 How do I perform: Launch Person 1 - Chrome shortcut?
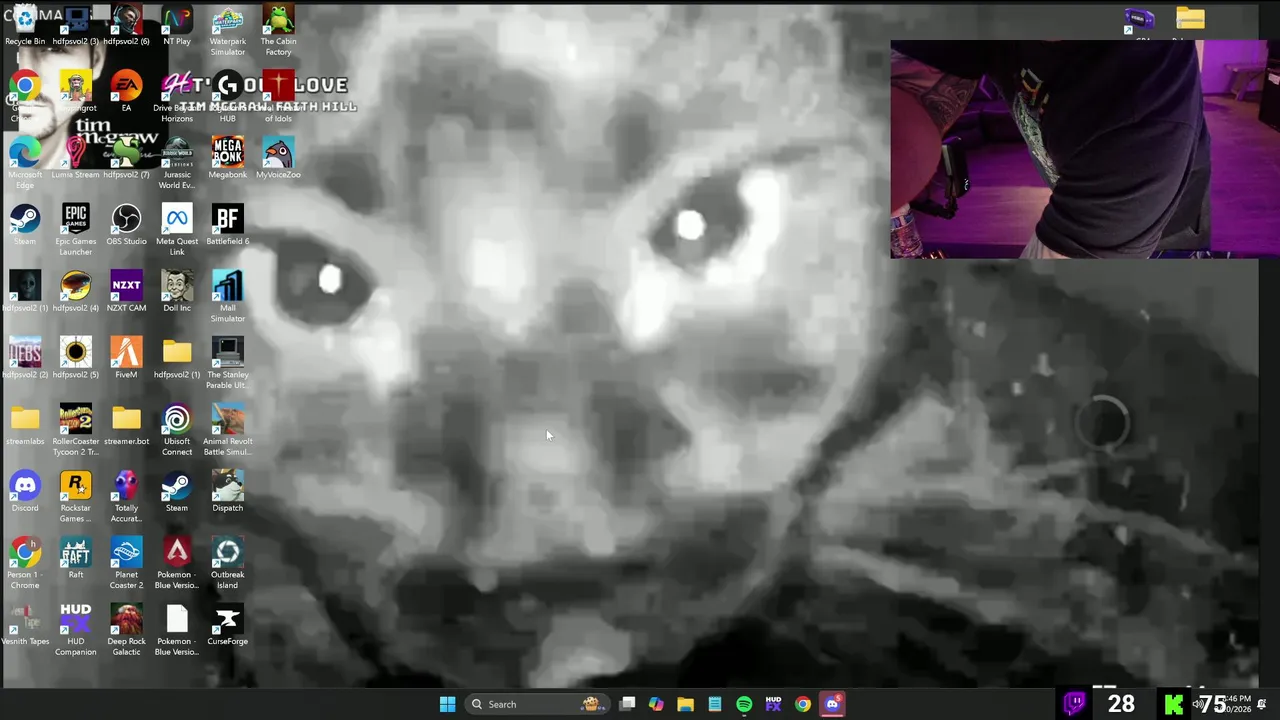(25, 564)
